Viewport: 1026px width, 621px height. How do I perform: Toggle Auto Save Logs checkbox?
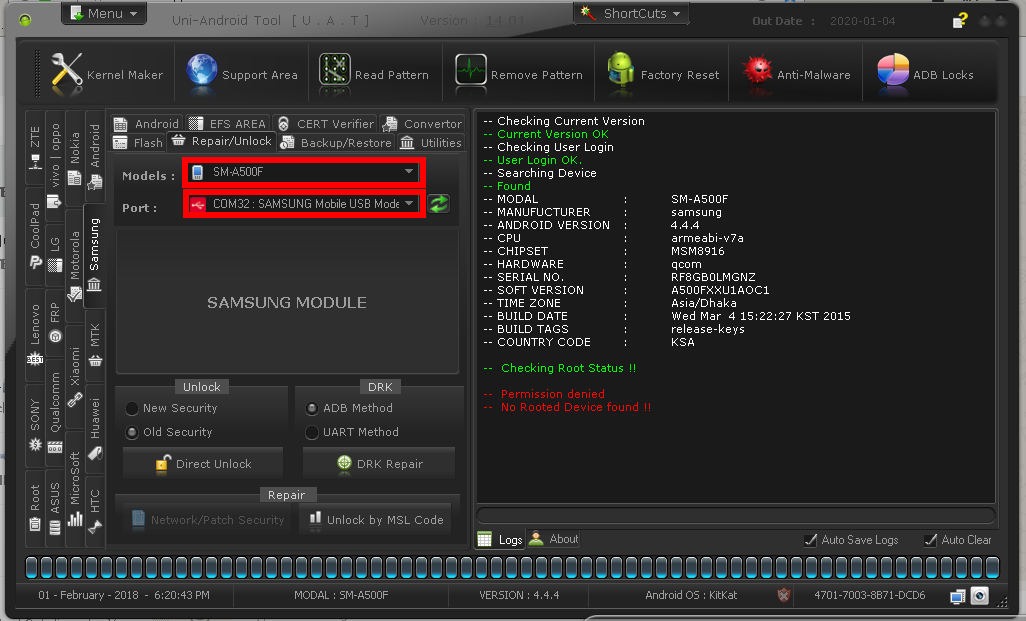click(851, 540)
